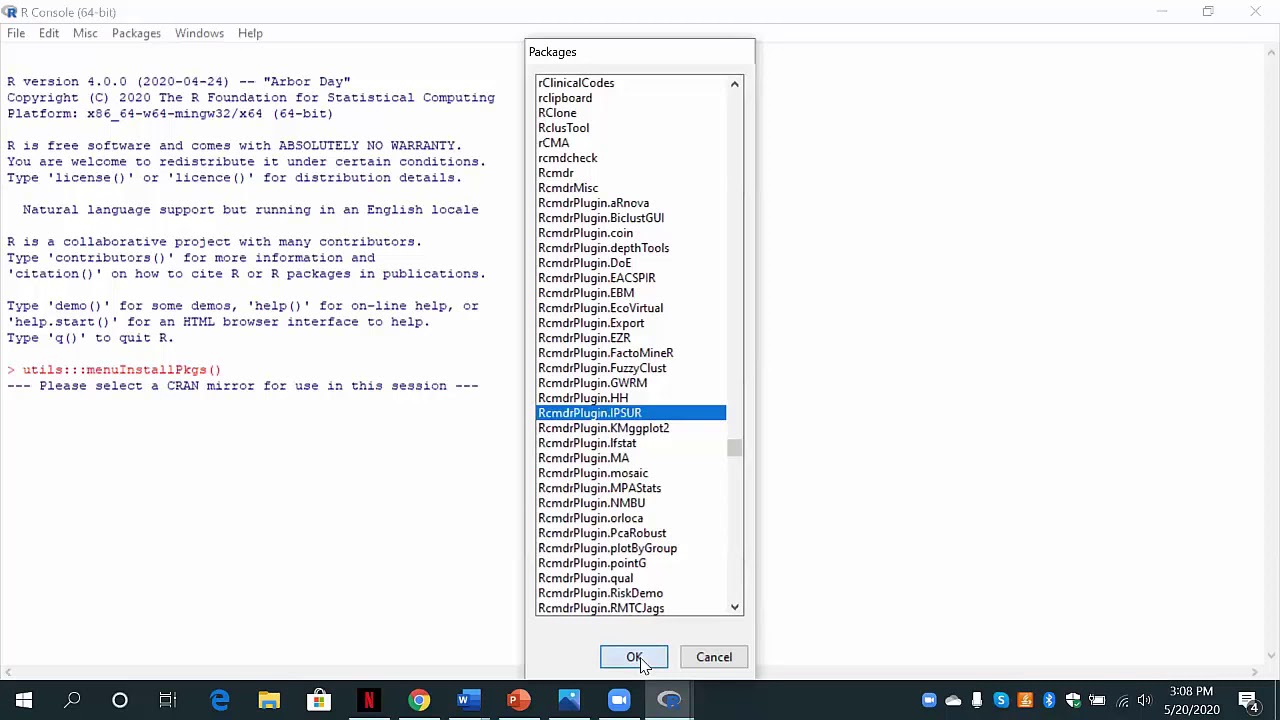Launch Microsoft Edge from taskbar
1280x720 pixels.
click(x=219, y=700)
